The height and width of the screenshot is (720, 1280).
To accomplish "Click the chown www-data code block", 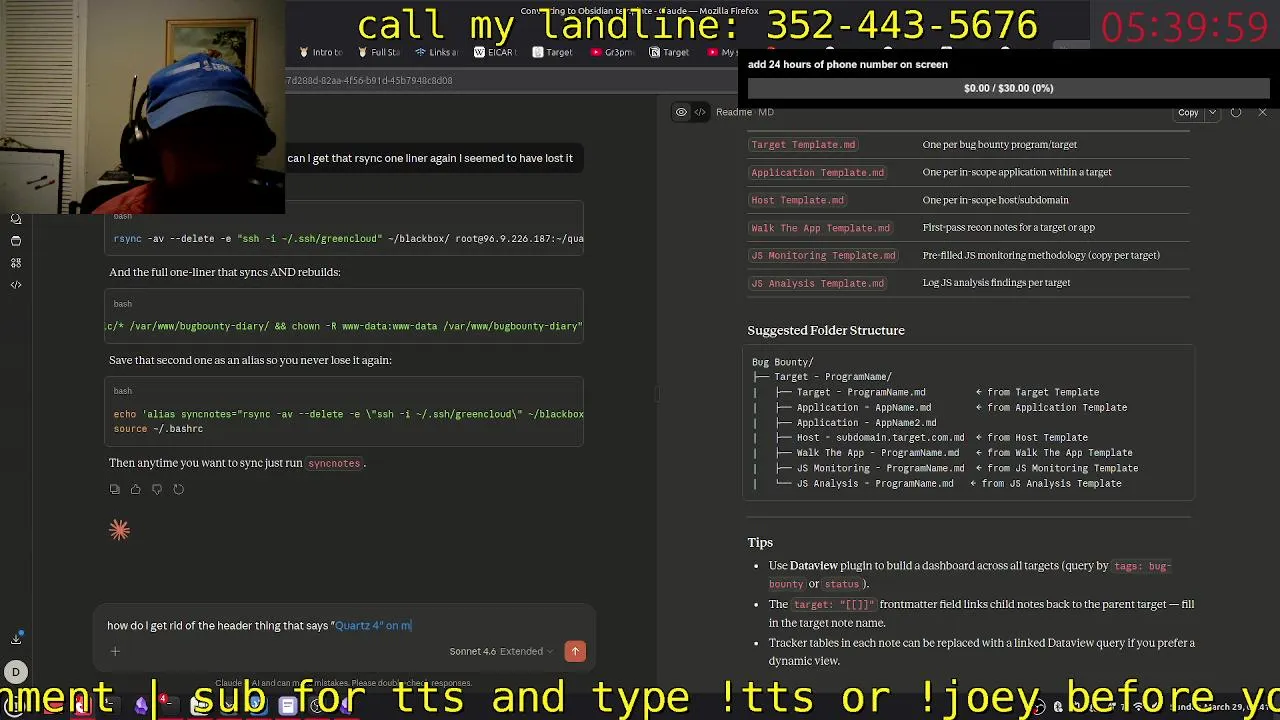I will point(344,317).
